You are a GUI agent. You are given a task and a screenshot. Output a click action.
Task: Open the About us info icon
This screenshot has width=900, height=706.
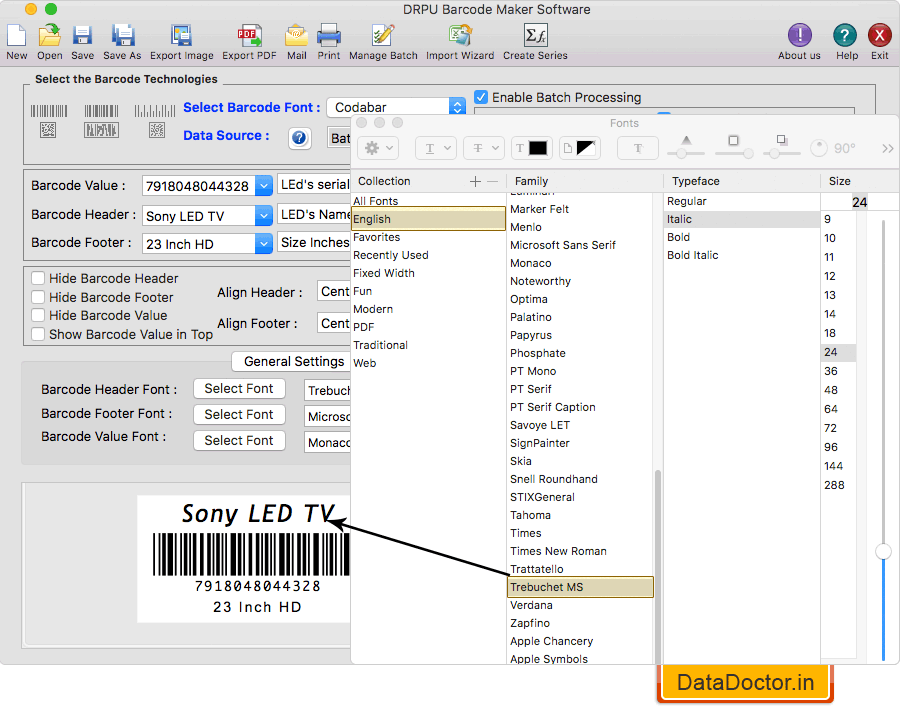pos(799,37)
